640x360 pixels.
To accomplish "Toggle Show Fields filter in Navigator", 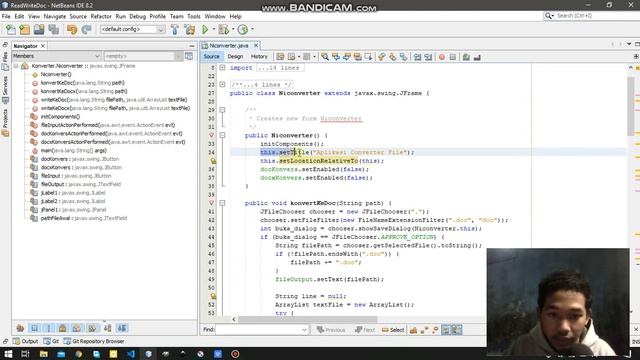I will click(35, 328).
